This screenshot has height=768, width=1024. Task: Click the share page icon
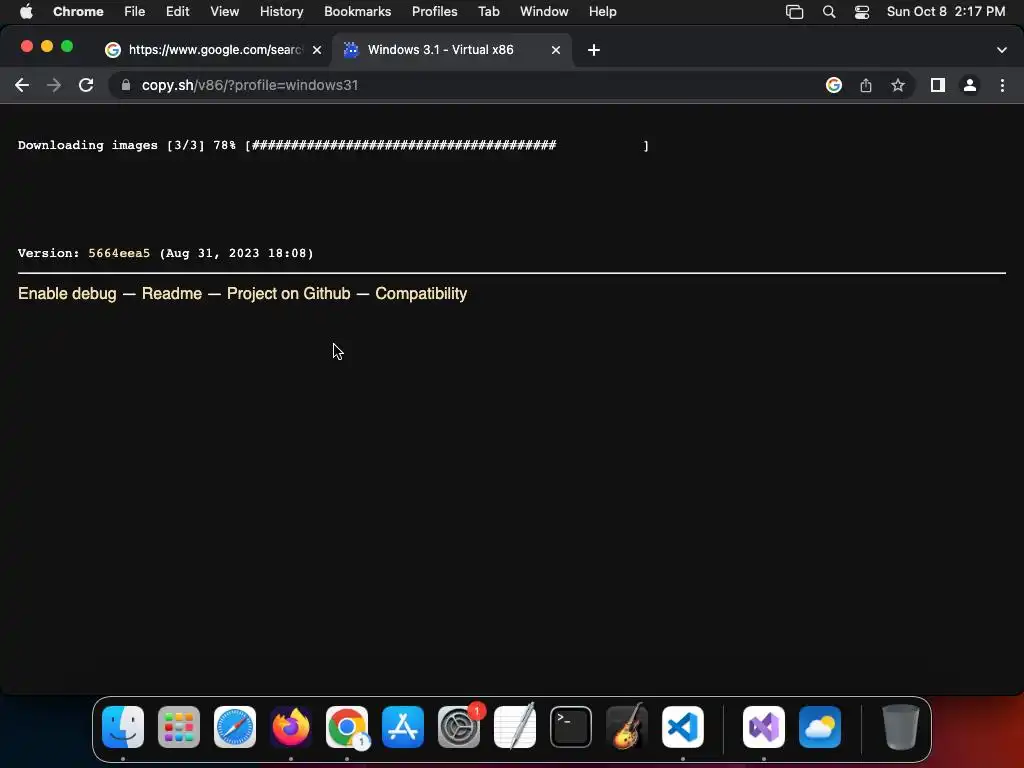[x=865, y=85]
